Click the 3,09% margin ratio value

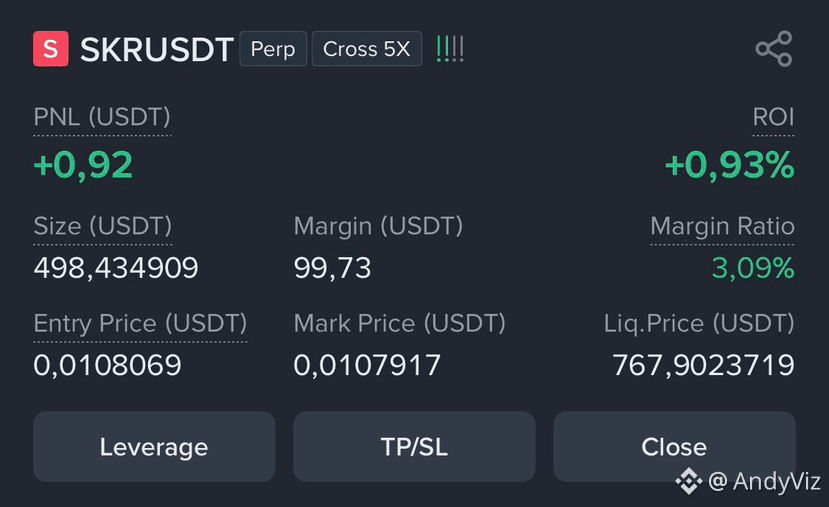click(753, 268)
